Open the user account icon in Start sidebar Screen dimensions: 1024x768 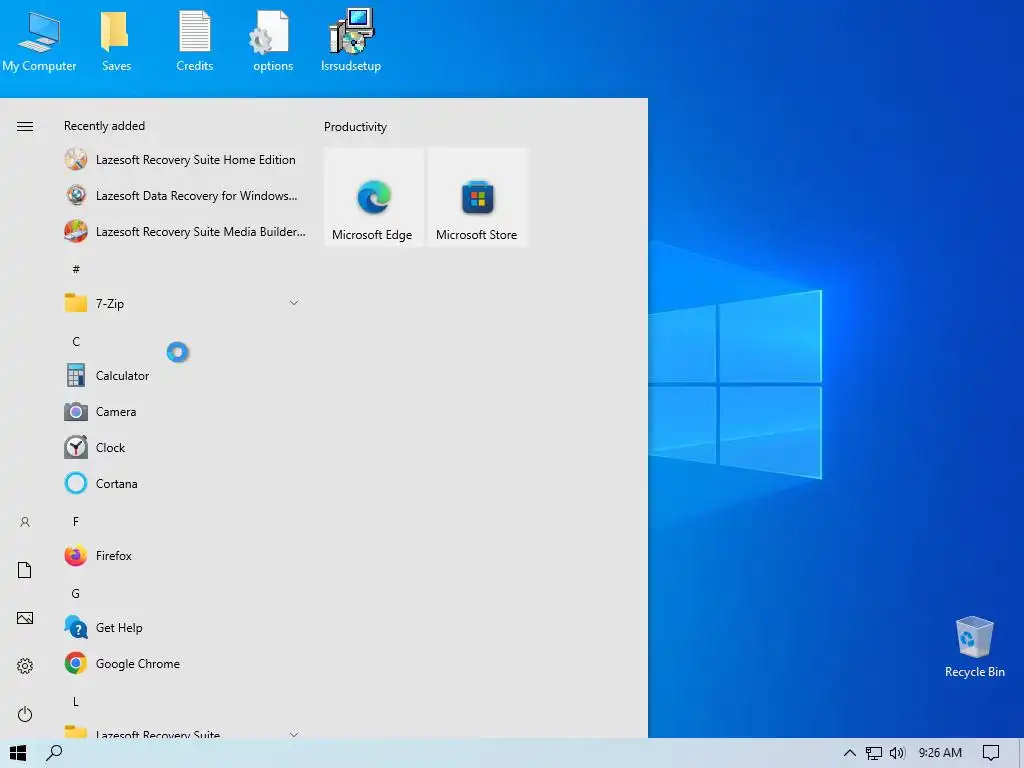25,522
